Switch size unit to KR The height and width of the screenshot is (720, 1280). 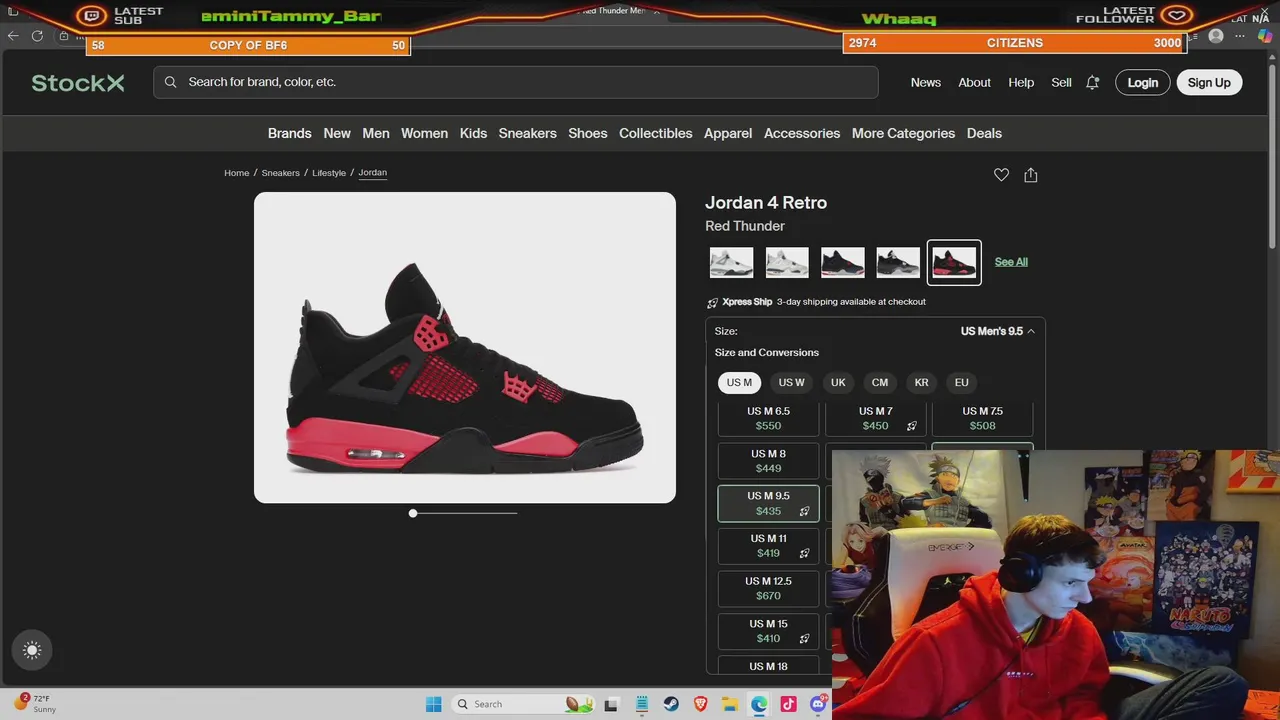point(921,382)
